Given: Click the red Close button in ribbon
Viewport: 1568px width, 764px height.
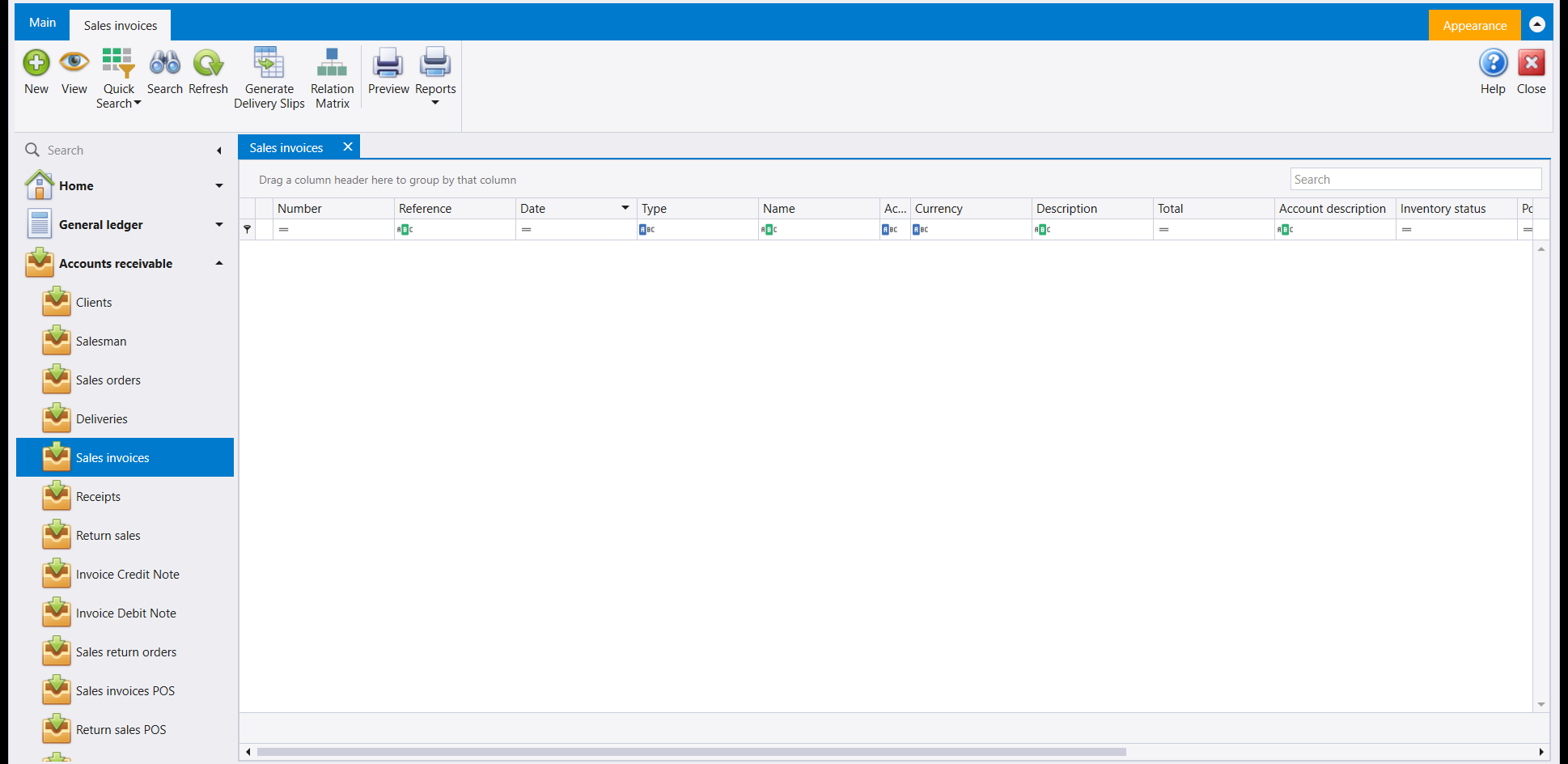Looking at the screenshot, I should [1531, 72].
